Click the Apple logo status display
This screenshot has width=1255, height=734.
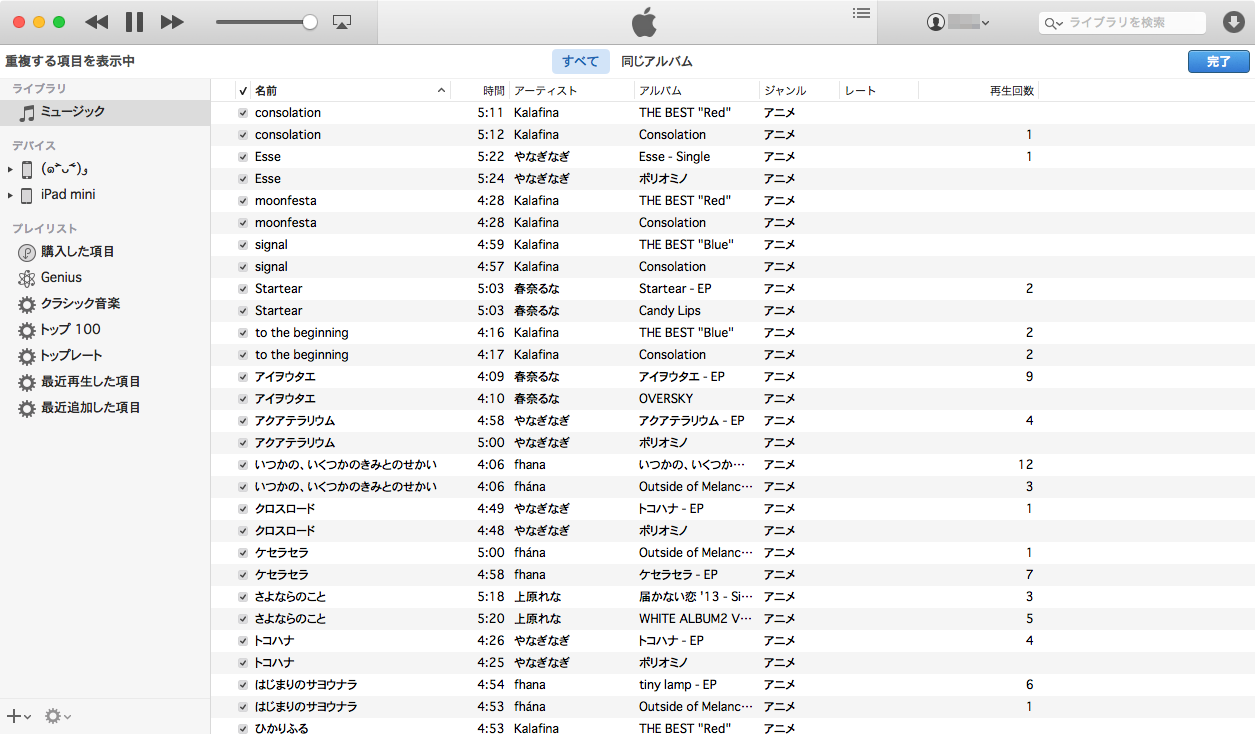[644, 22]
